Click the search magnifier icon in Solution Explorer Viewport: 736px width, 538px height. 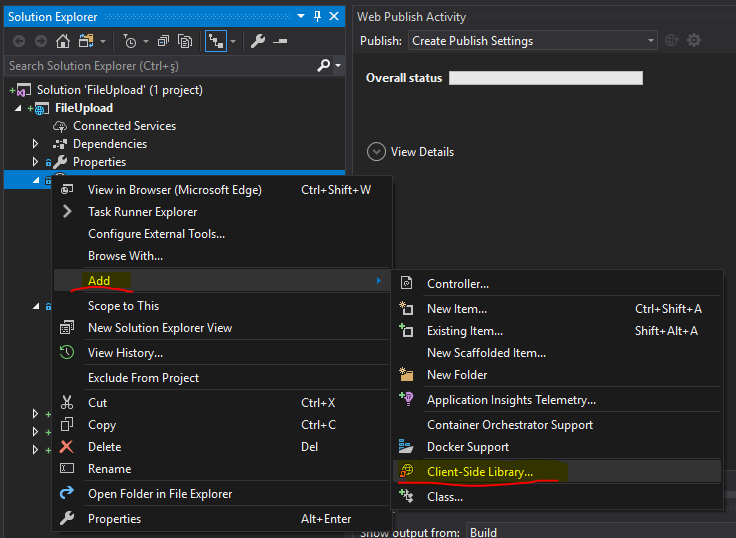coord(323,65)
